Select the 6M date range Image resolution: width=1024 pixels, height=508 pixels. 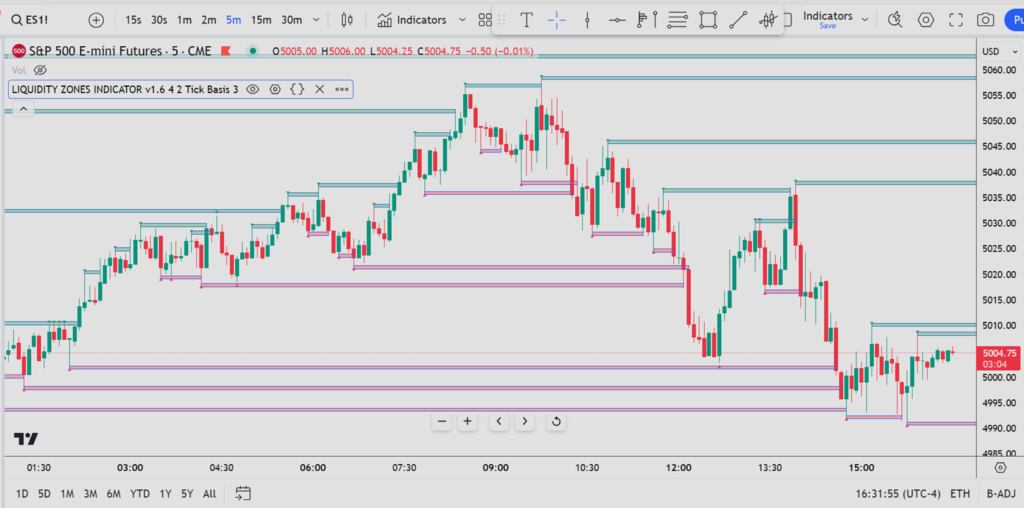pyautogui.click(x=114, y=494)
